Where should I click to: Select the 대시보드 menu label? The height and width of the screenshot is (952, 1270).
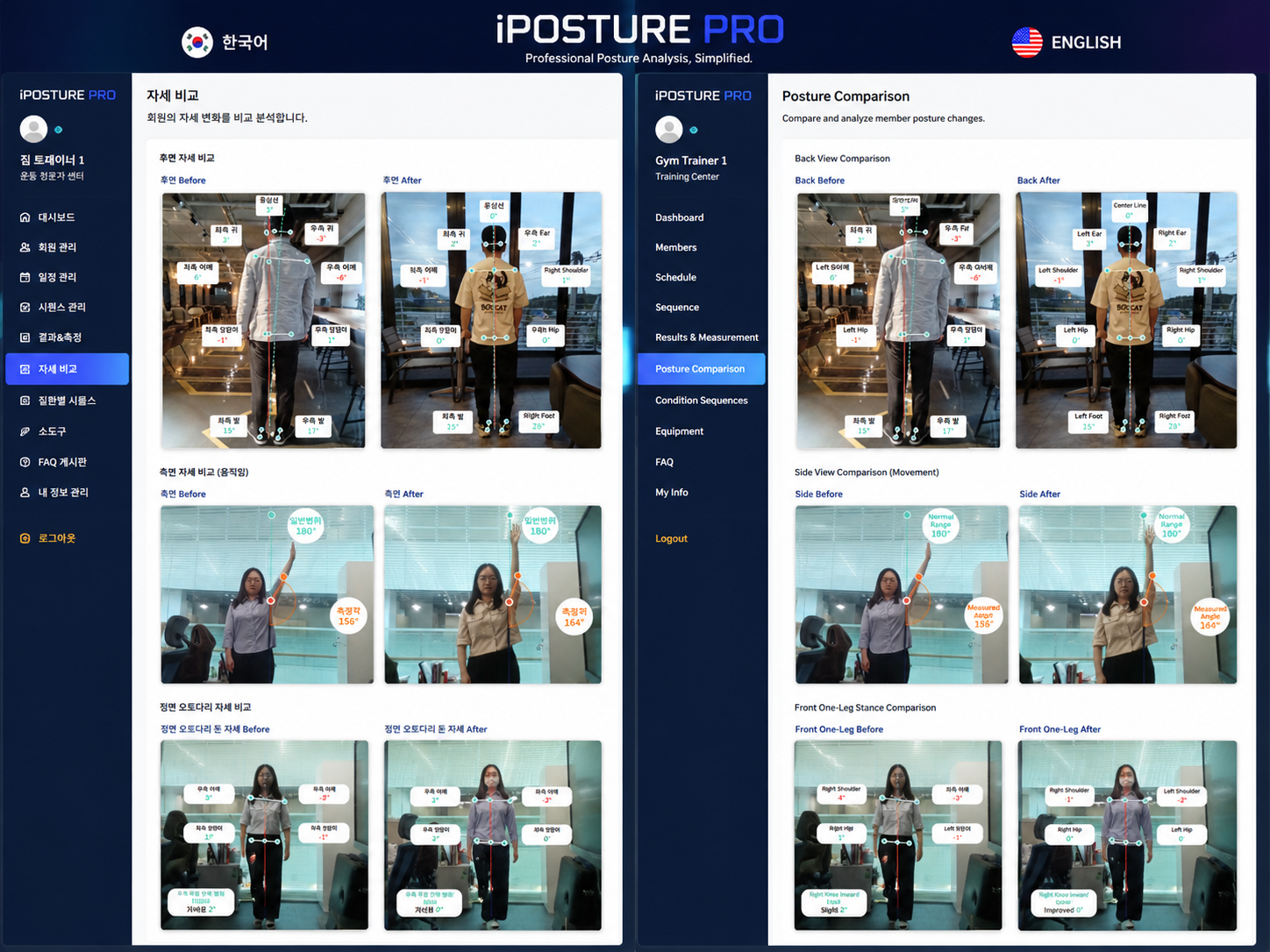(56, 217)
